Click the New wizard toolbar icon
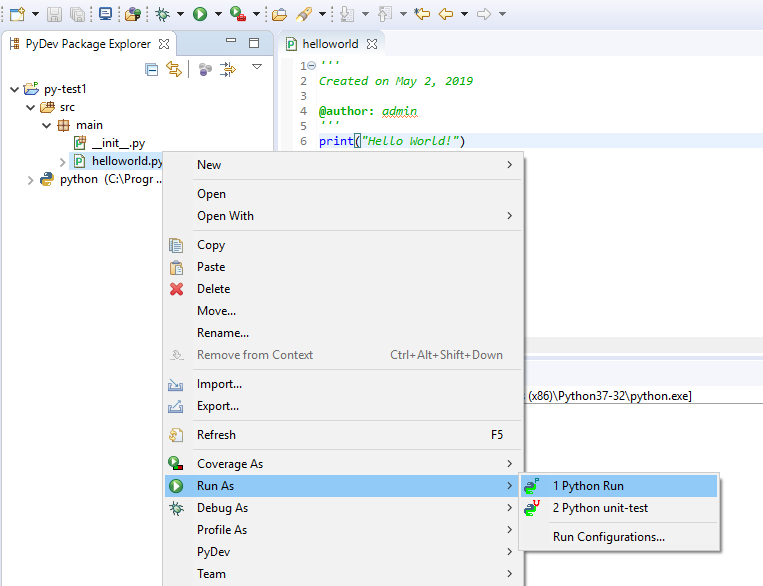 click(x=18, y=14)
